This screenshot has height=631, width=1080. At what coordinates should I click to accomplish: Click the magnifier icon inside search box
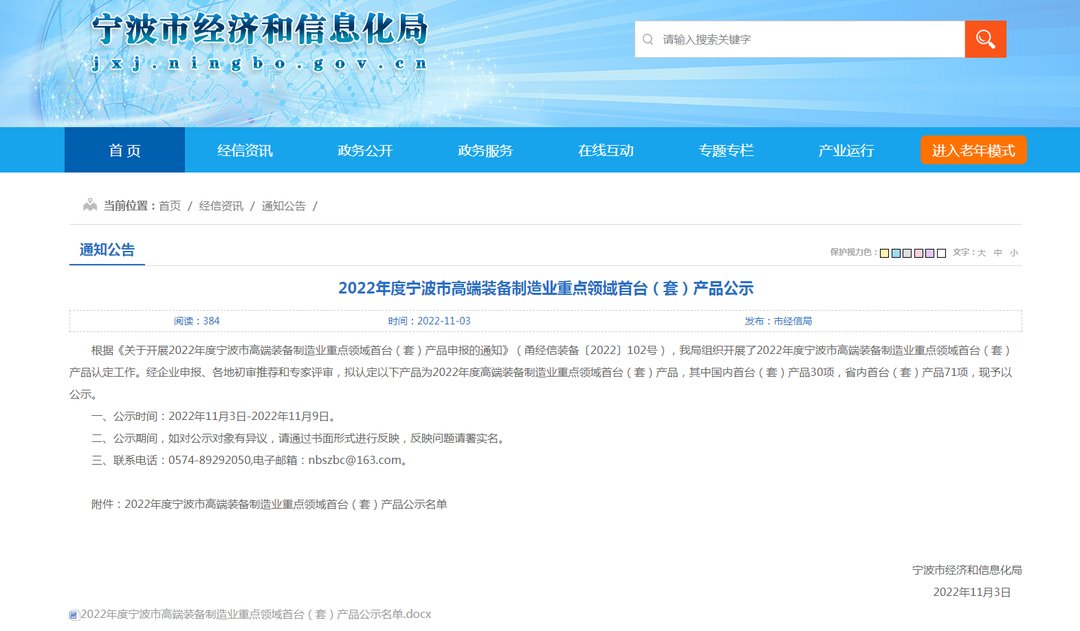pos(648,40)
